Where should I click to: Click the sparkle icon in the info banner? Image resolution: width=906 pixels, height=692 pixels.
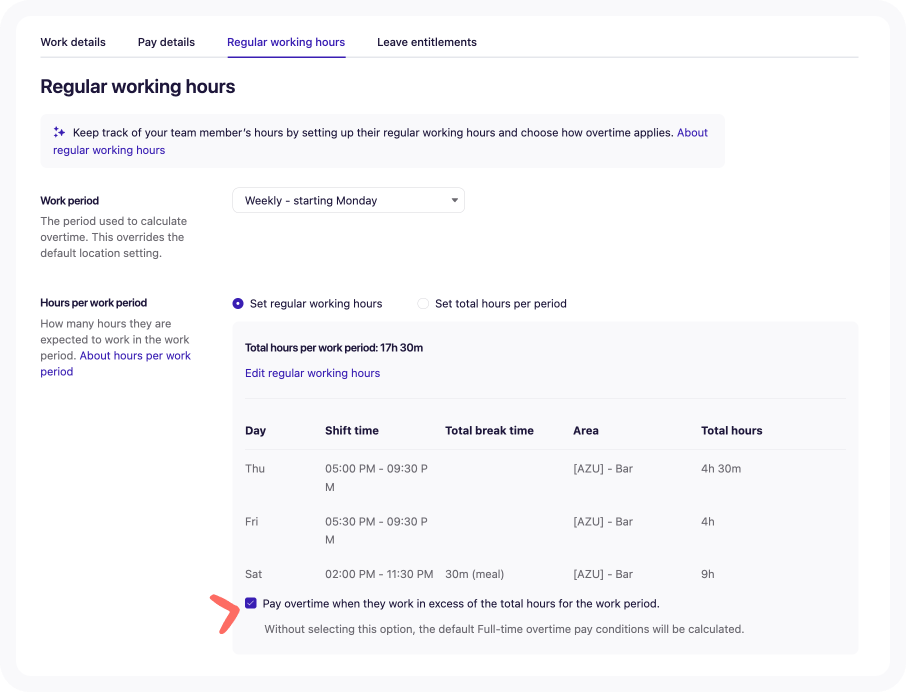[x=60, y=132]
